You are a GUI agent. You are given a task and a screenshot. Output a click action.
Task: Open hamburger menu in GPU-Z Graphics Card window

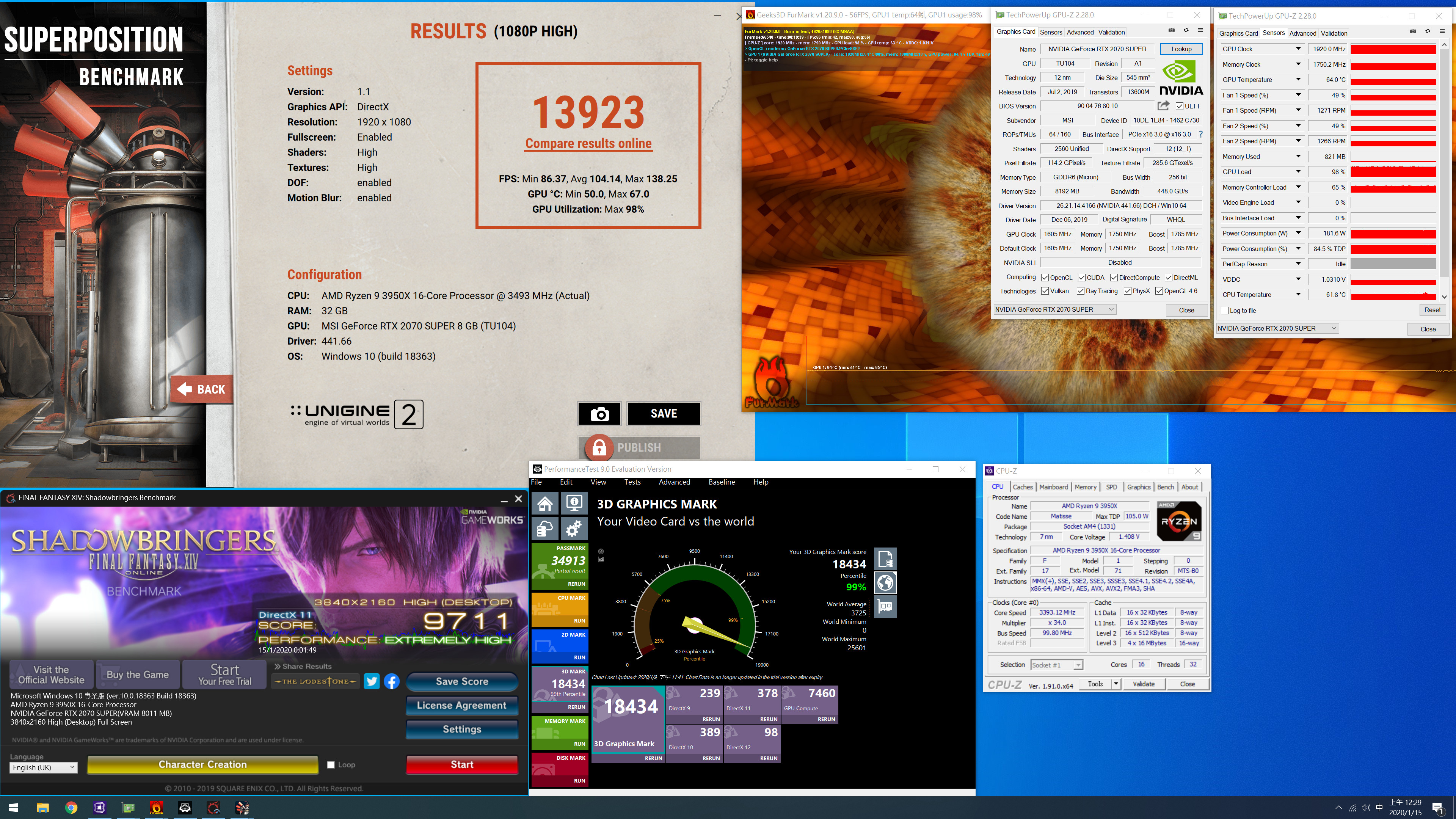[x=1200, y=30]
